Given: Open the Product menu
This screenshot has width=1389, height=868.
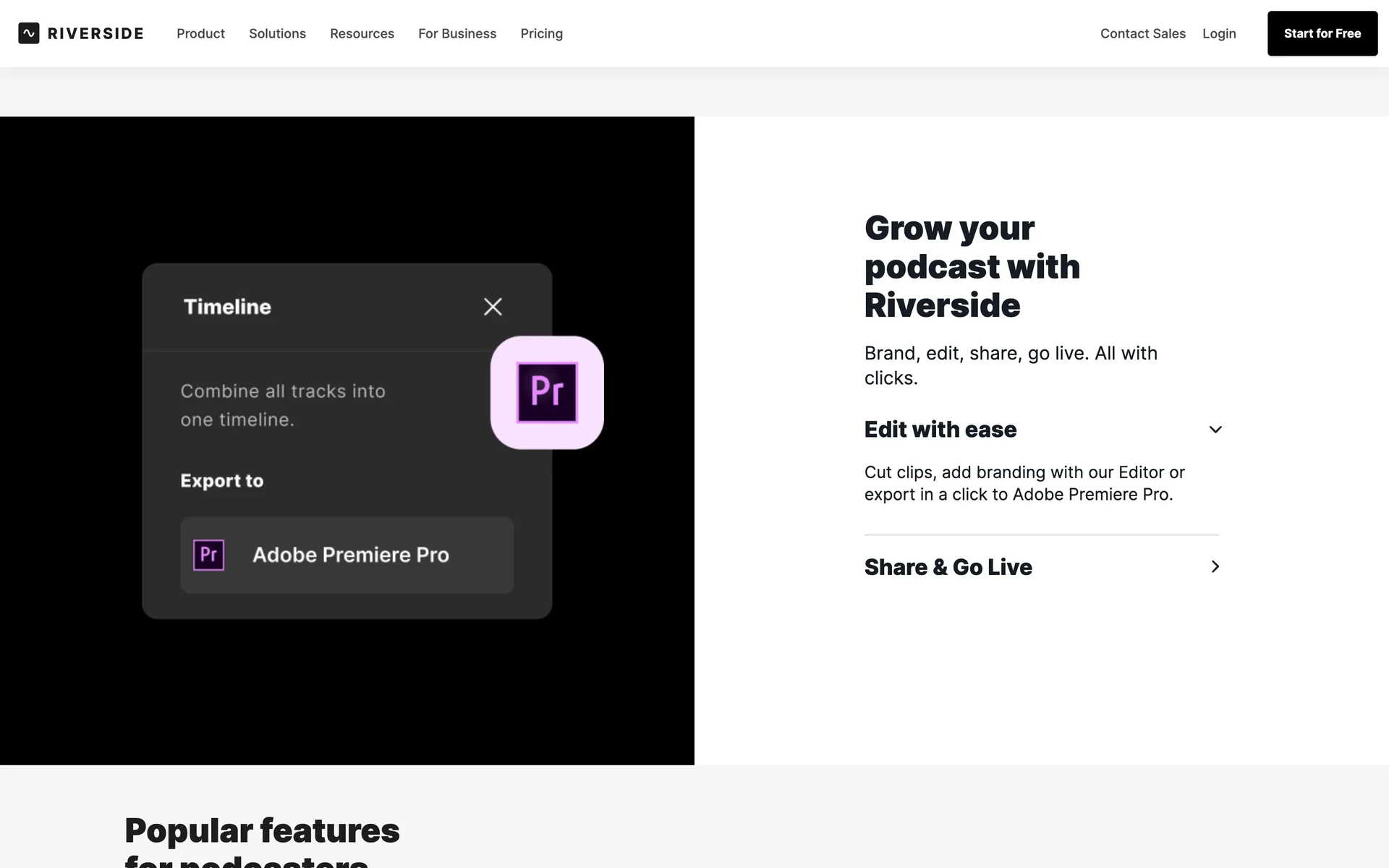Looking at the screenshot, I should coord(200,33).
